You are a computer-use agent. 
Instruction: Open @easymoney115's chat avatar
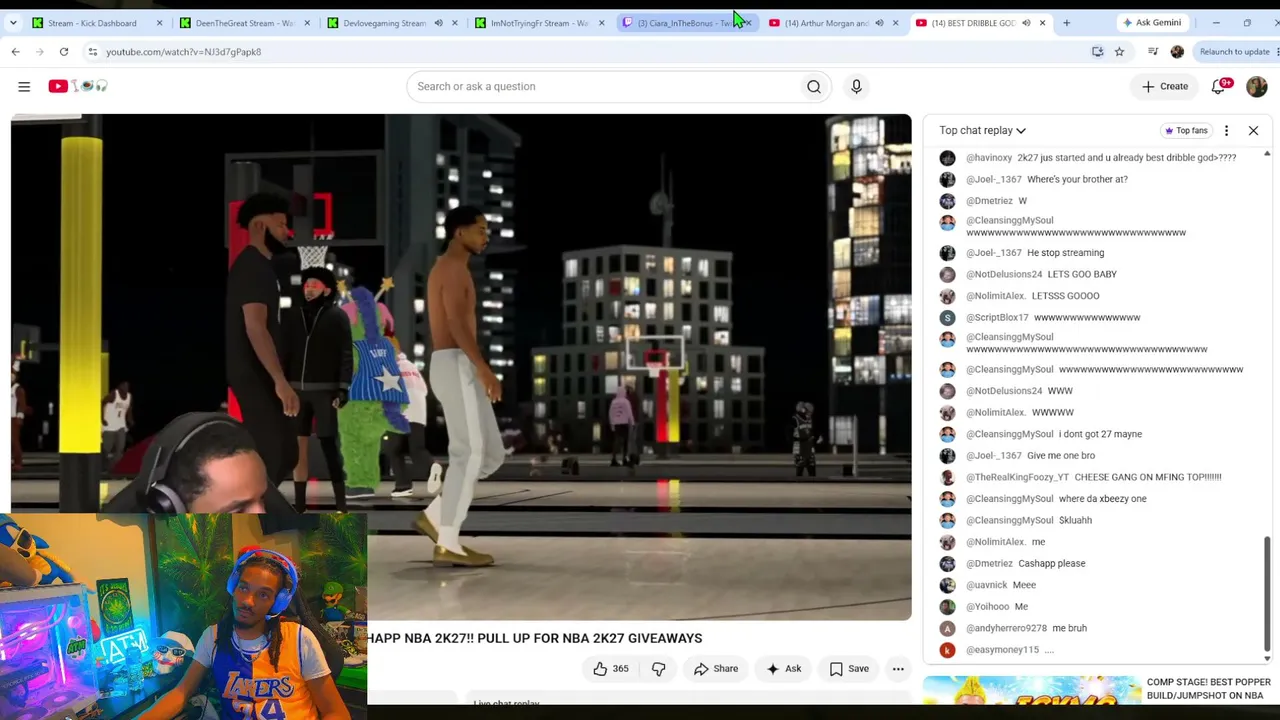coord(947,650)
